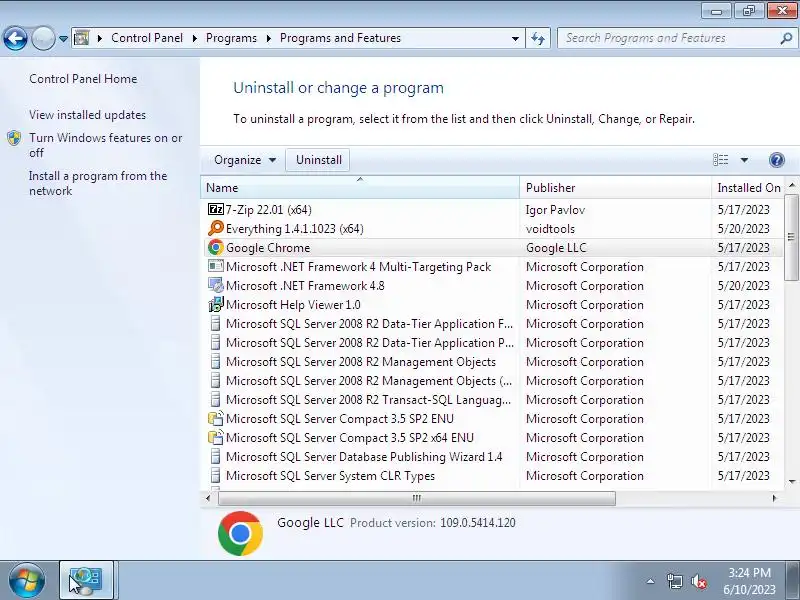
Task: Click the Refresh button in address bar
Action: (538, 38)
